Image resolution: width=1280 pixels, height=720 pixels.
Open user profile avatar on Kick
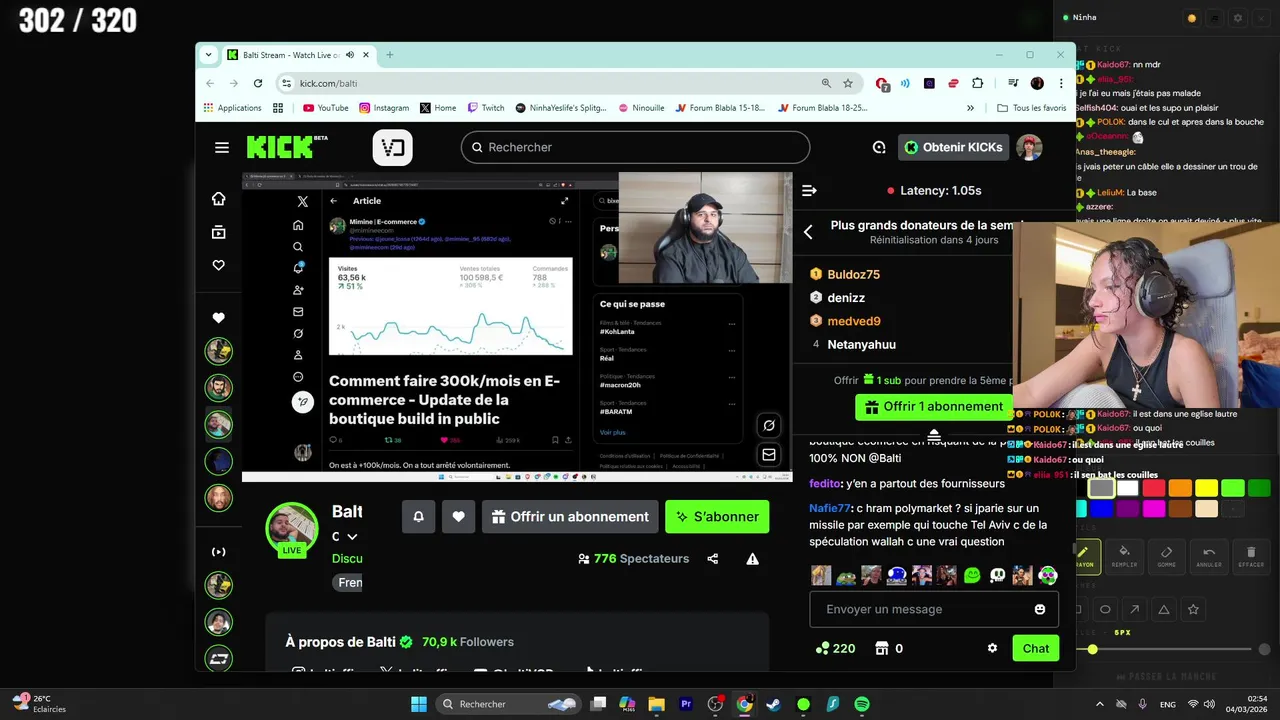pos(1029,147)
